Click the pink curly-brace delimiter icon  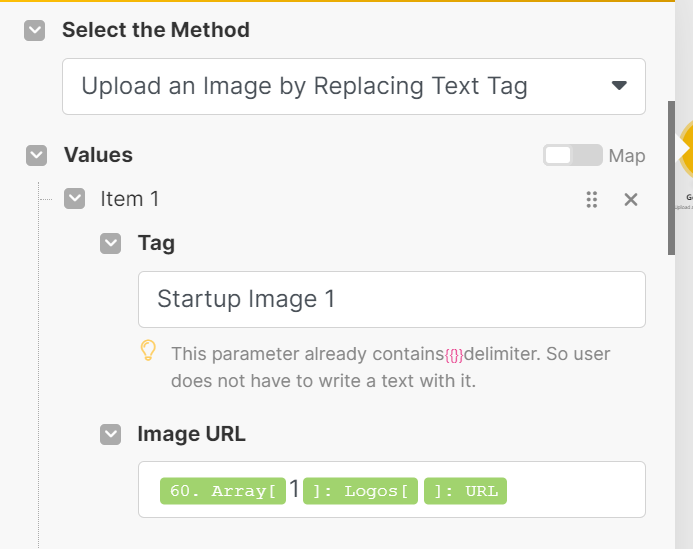point(454,354)
